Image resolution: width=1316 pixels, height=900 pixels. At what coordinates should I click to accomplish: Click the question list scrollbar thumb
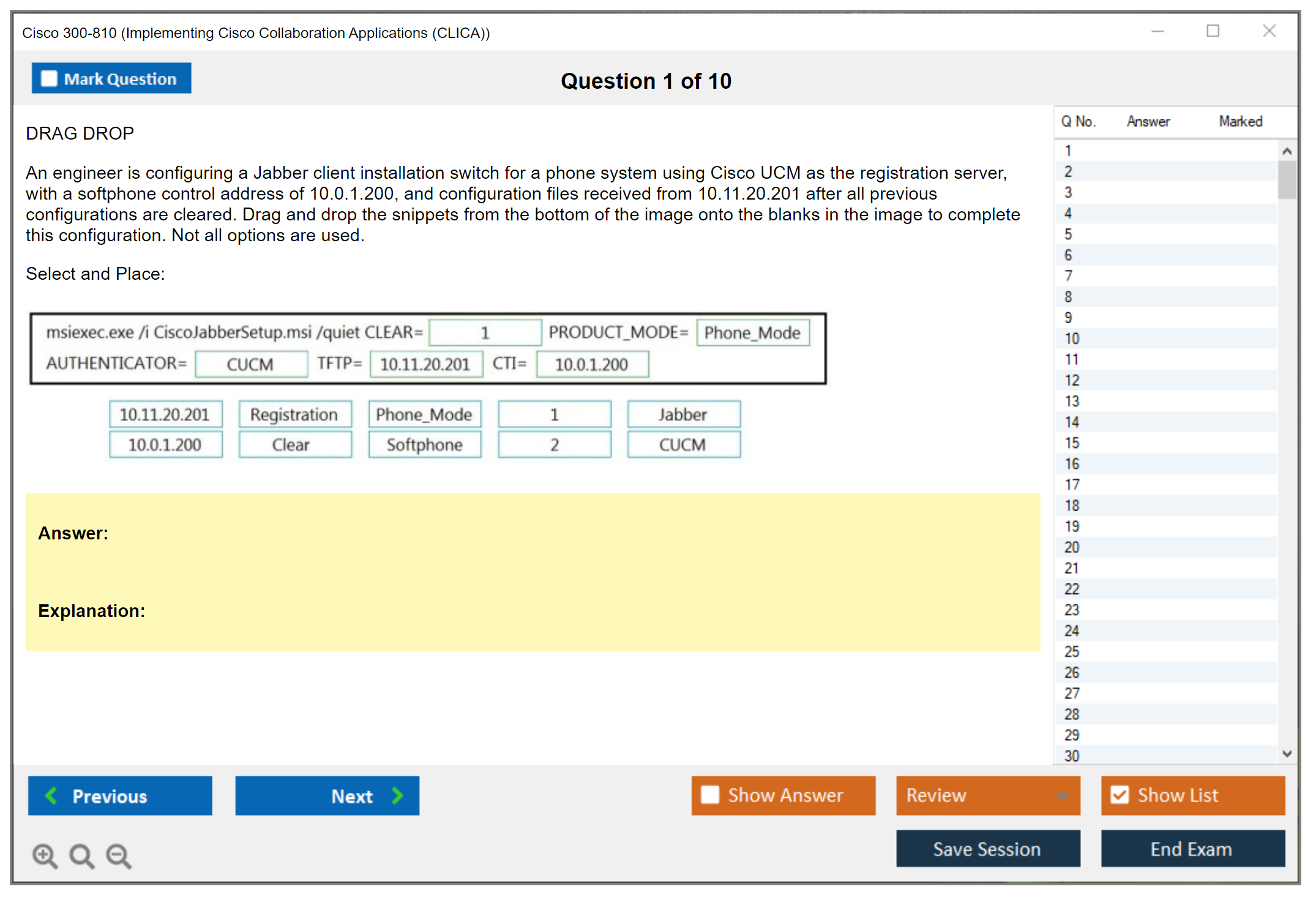pos(1287,179)
